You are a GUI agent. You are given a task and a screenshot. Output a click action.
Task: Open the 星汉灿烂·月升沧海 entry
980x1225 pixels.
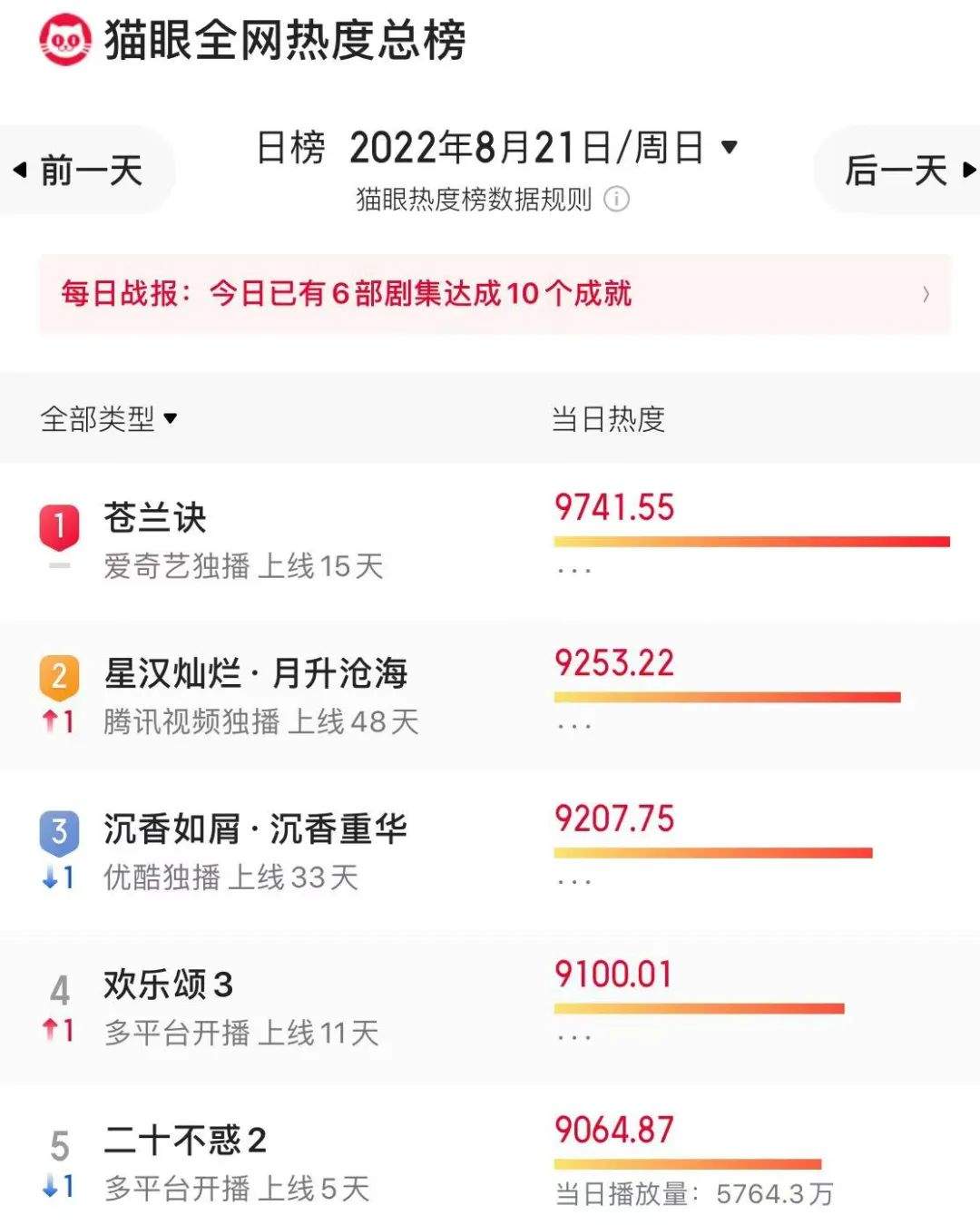click(256, 673)
